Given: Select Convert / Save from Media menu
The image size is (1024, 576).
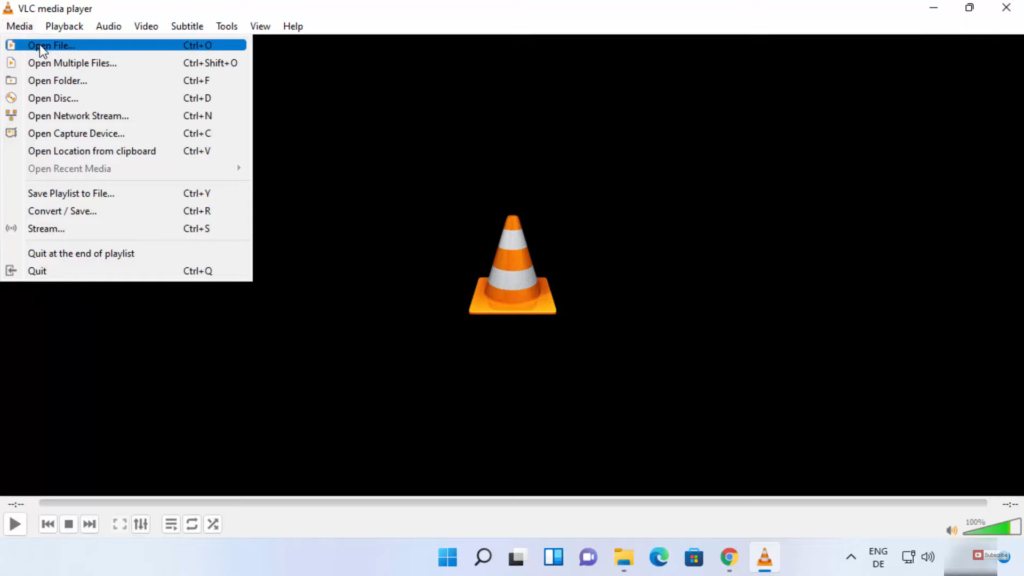Looking at the screenshot, I should 62,211.
